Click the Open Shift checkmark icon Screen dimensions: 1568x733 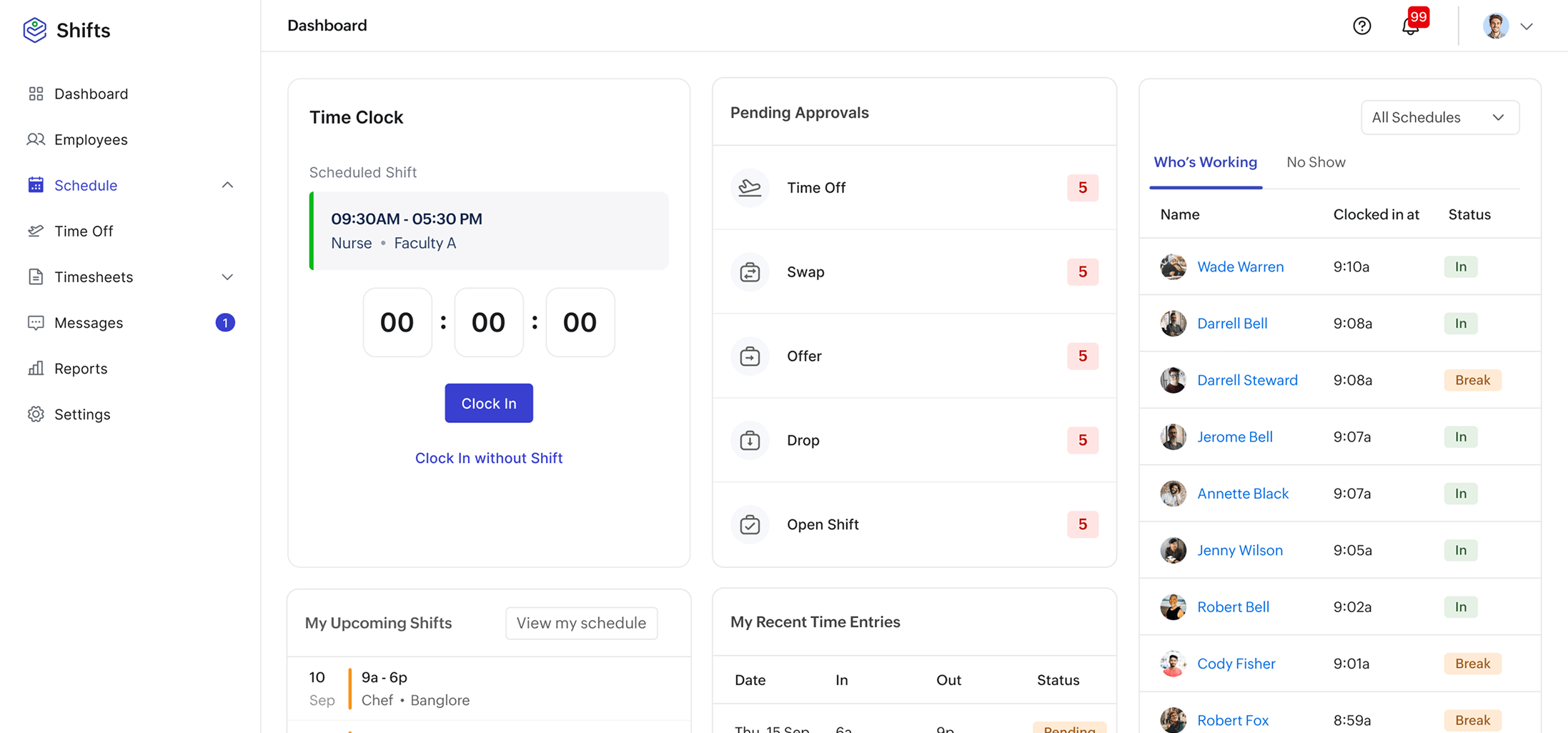pos(750,524)
